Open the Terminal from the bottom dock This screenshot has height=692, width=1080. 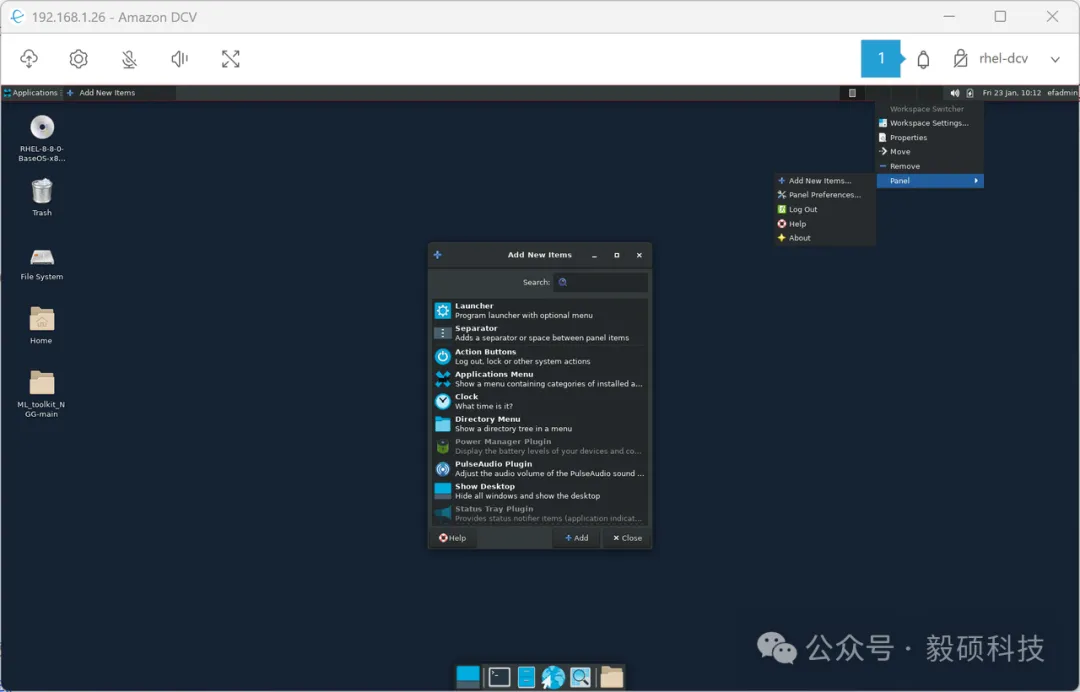click(x=499, y=677)
